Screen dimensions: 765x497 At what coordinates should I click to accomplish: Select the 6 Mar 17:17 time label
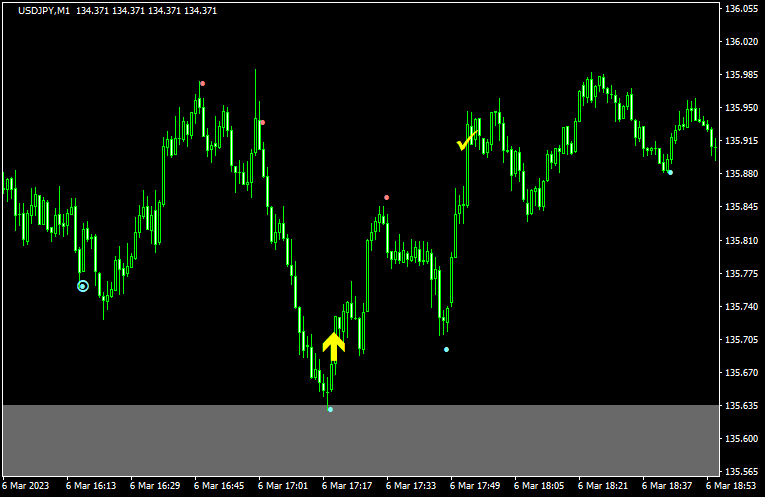pos(347,486)
